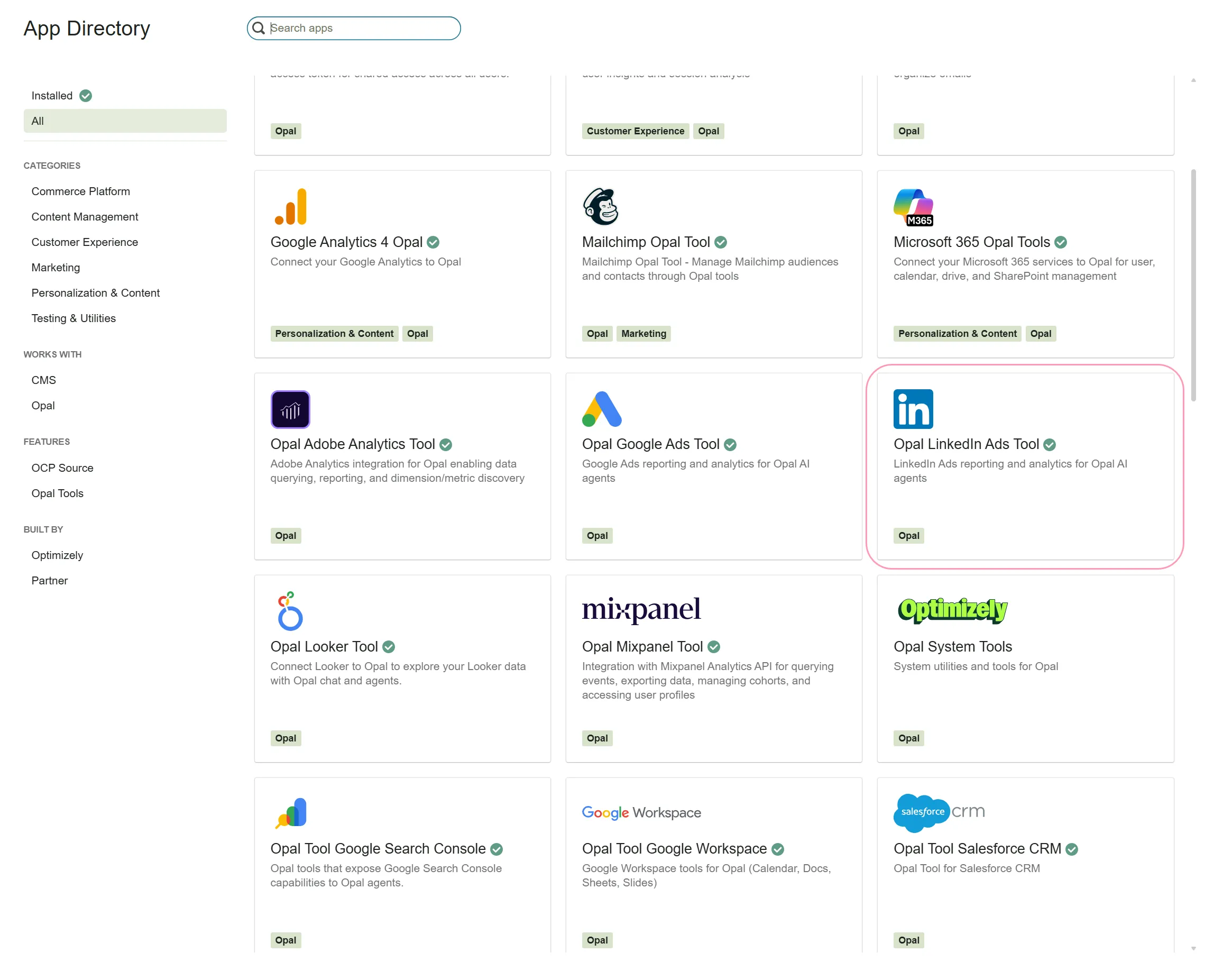Open the Opal System Tools title
Image resolution: width=1214 pixels, height=980 pixels.
[953, 647]
